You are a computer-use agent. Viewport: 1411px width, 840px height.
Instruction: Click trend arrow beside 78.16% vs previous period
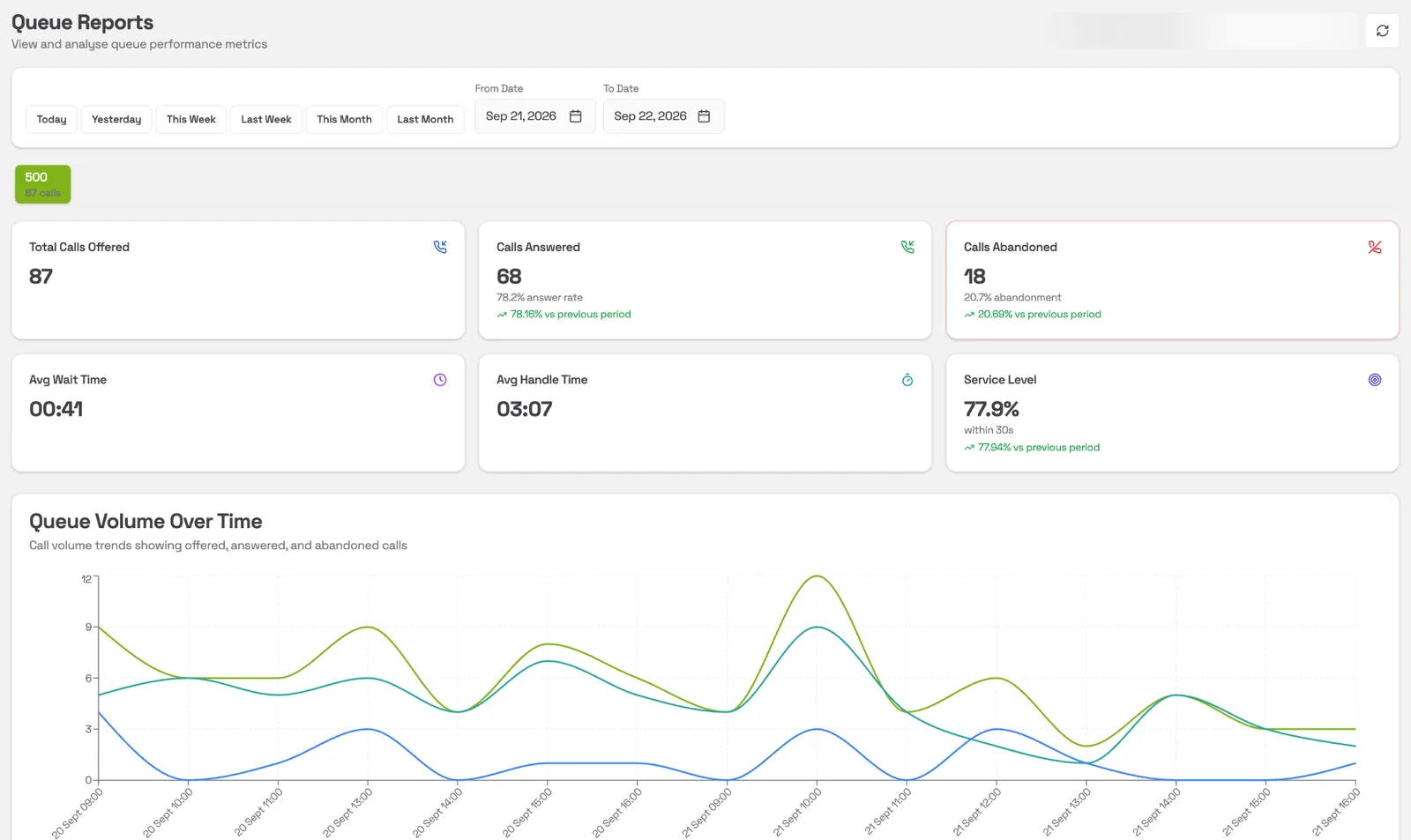coord(502,315)
